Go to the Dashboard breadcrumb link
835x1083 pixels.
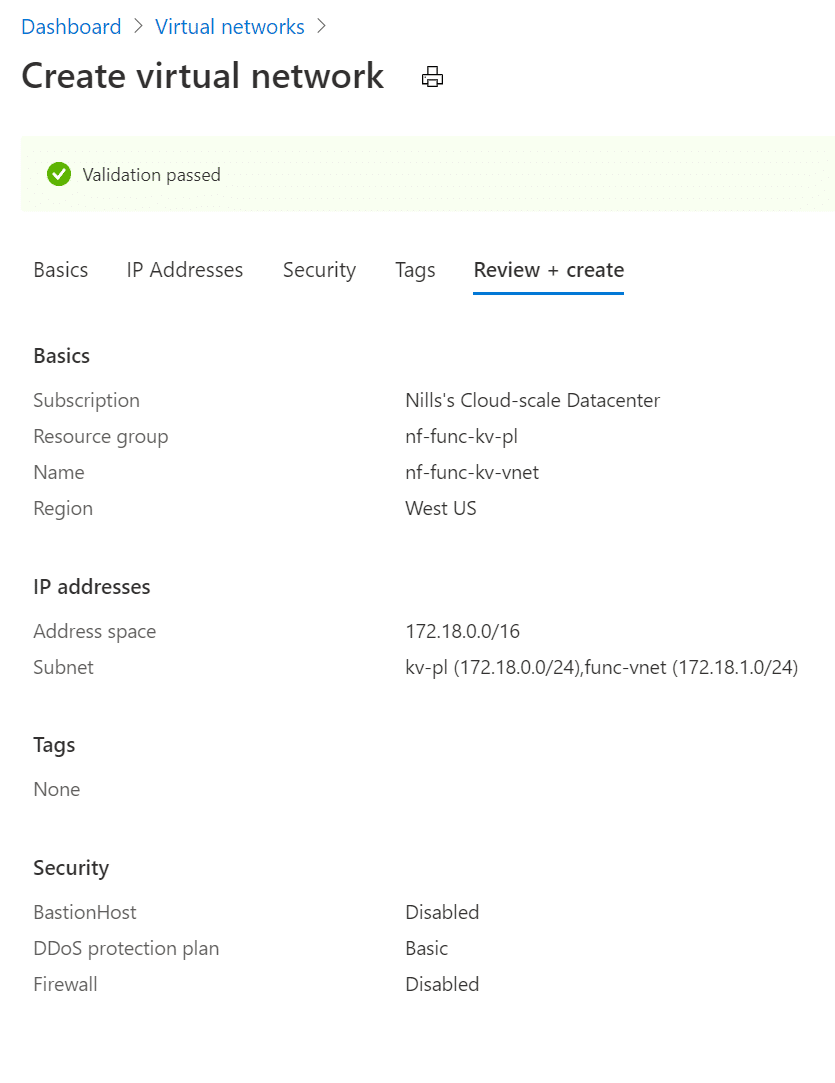[x=71, y=27]
